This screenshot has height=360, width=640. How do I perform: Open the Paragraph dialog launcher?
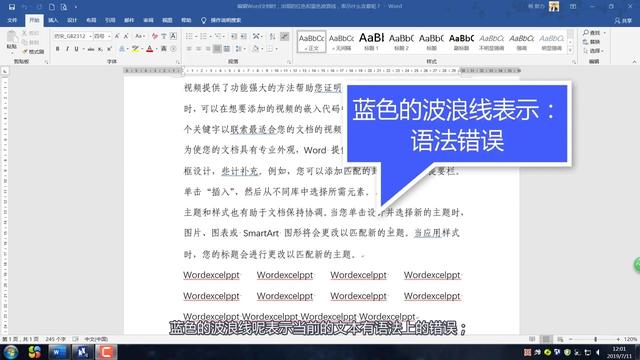tap(289, 62)
